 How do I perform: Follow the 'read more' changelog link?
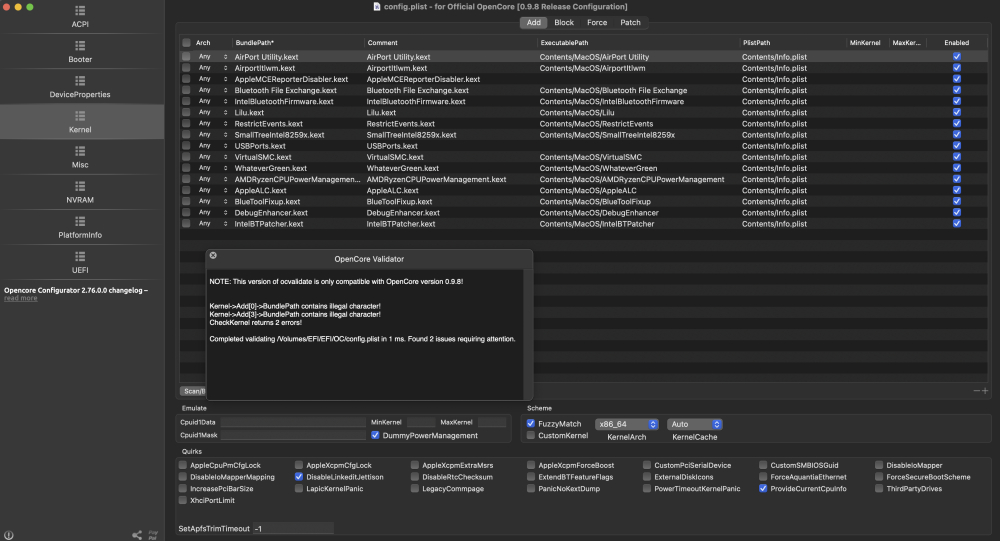pyautogui.click(x=20, y=298)
